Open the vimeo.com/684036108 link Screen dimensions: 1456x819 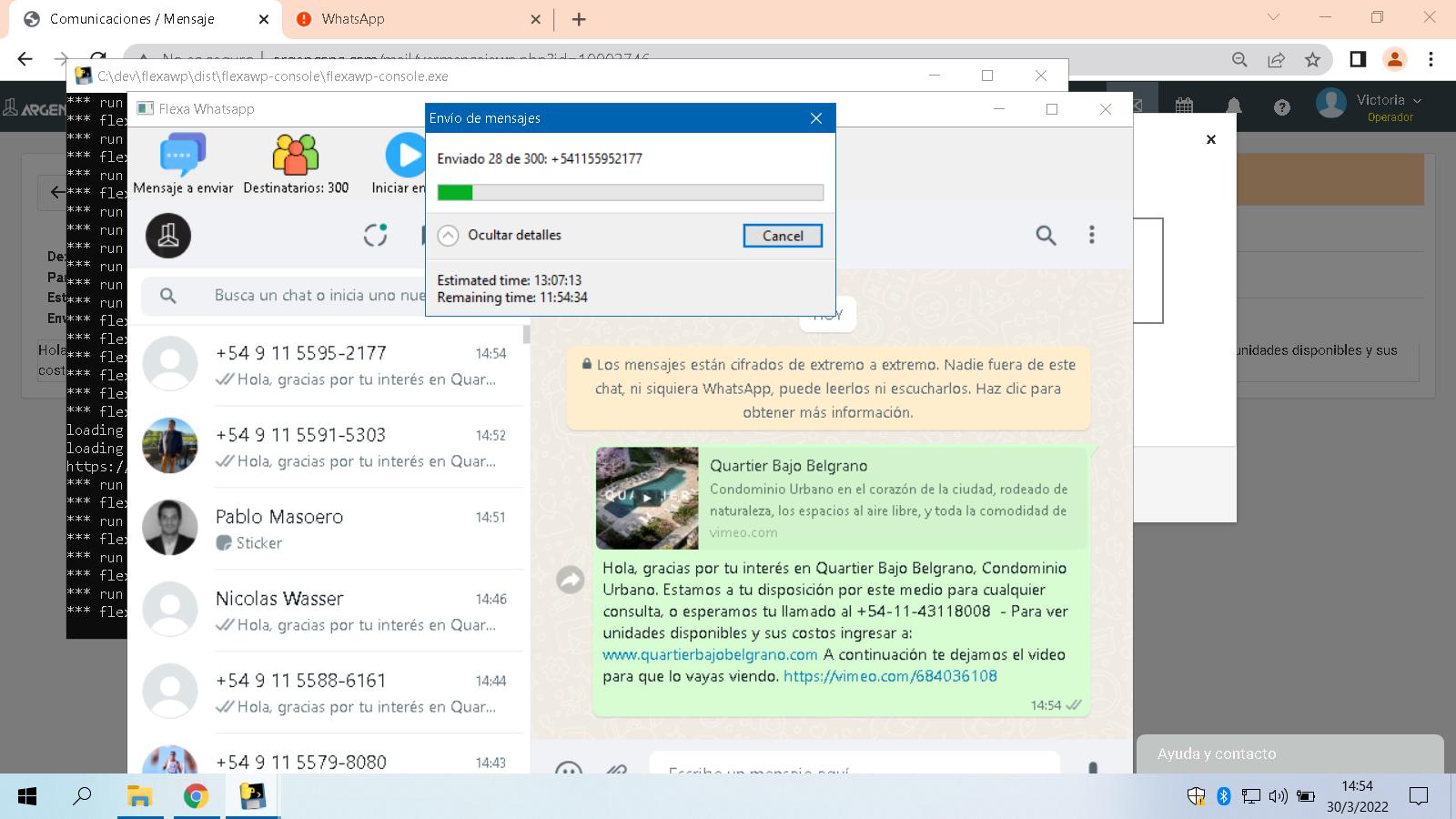click(890, 676)
